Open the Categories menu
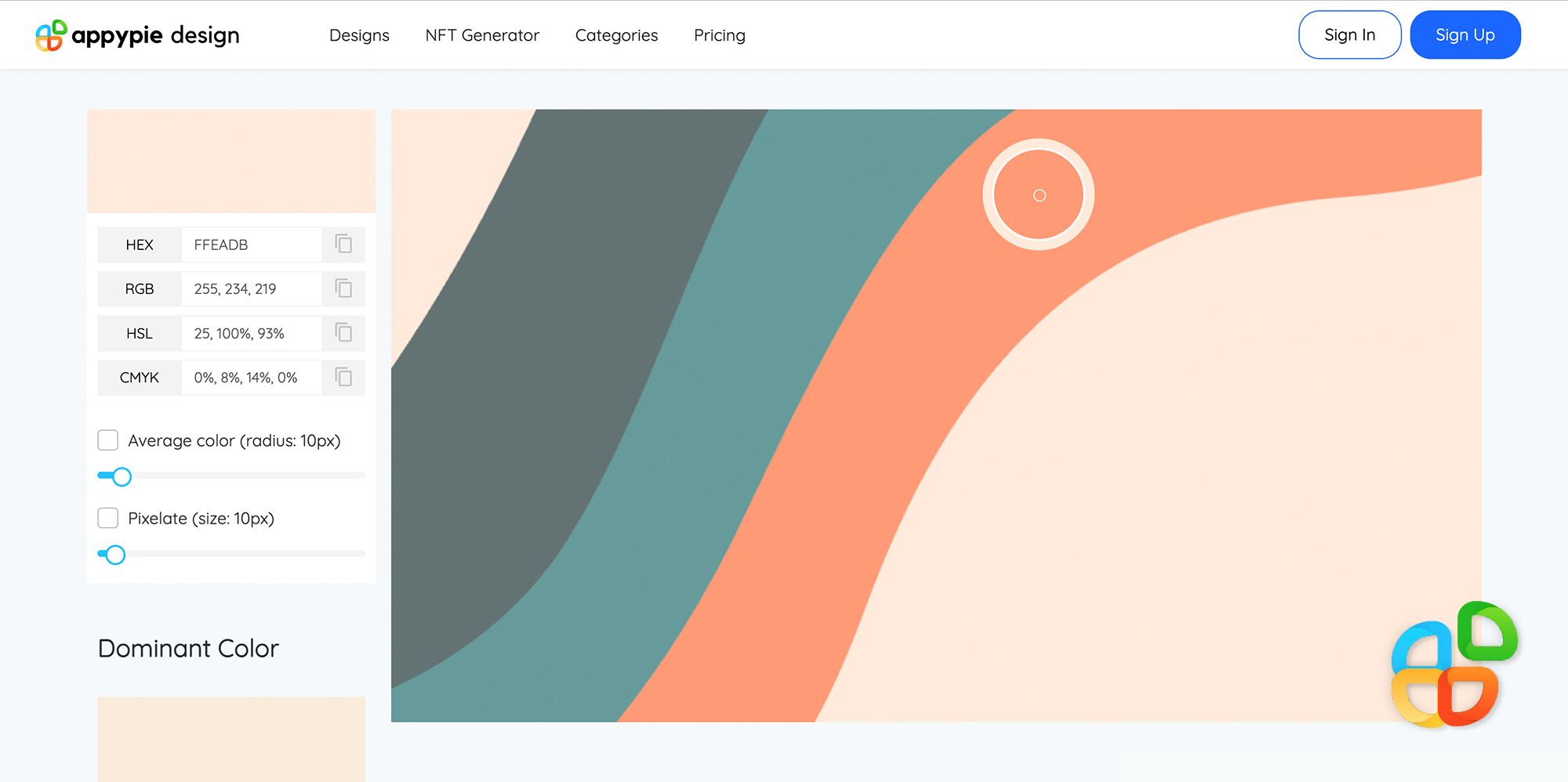This screenshot has height=782, width=1568. click(x=616, y=35)
